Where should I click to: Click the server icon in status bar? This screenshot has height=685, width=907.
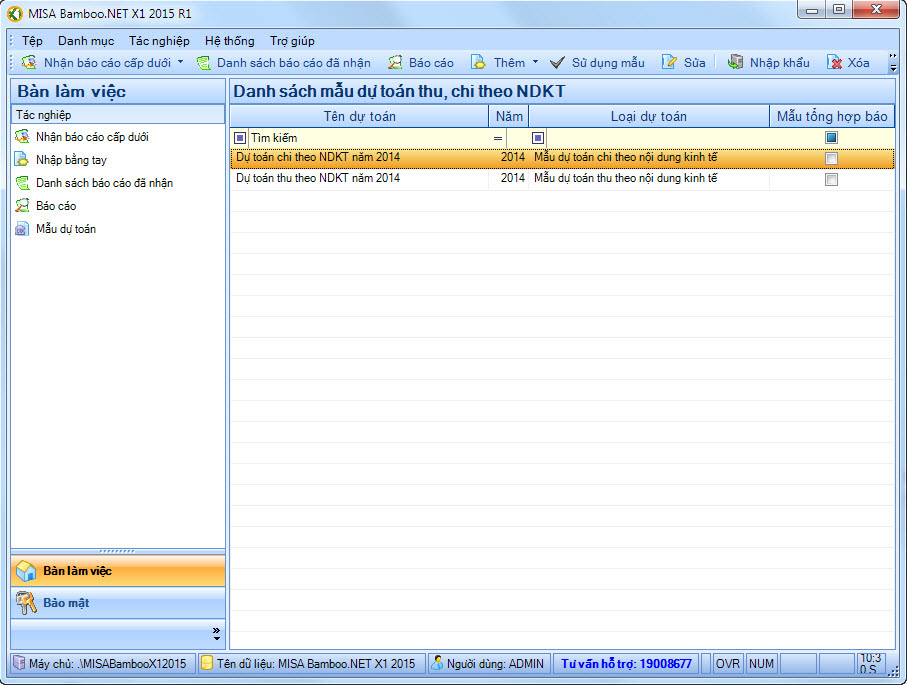coord(20,663)
